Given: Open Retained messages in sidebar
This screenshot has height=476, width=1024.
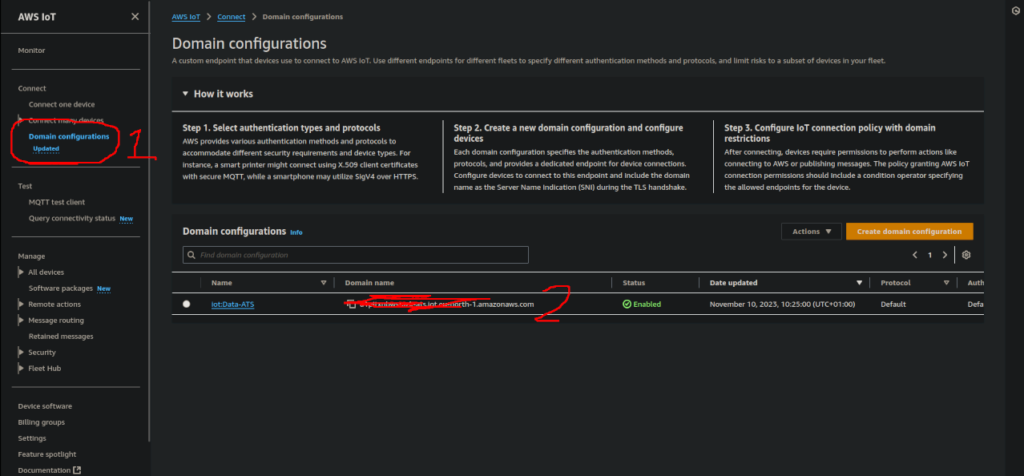Looking at the screenshot, I should coord(61,336).
